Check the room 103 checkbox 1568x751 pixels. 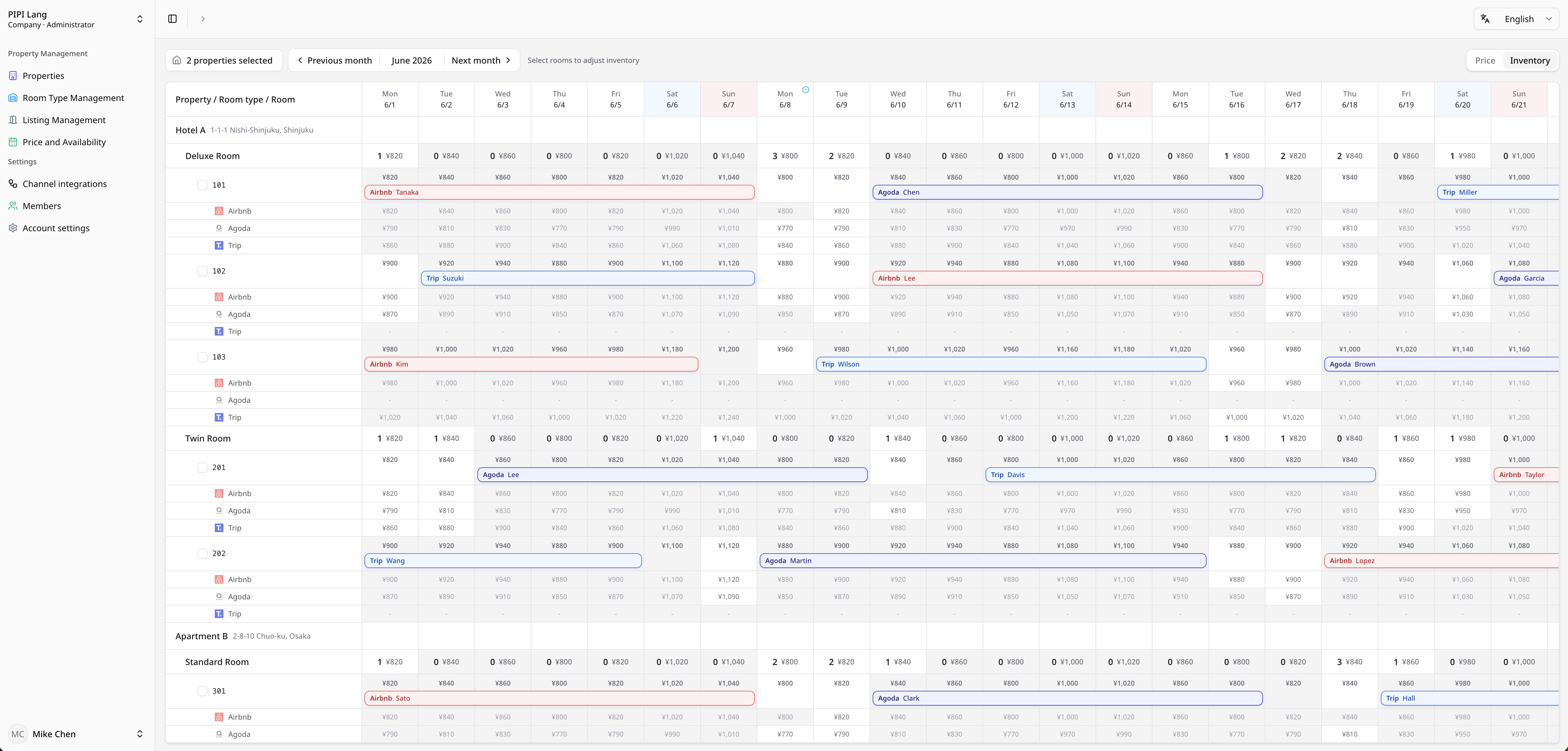coord(202,357)
